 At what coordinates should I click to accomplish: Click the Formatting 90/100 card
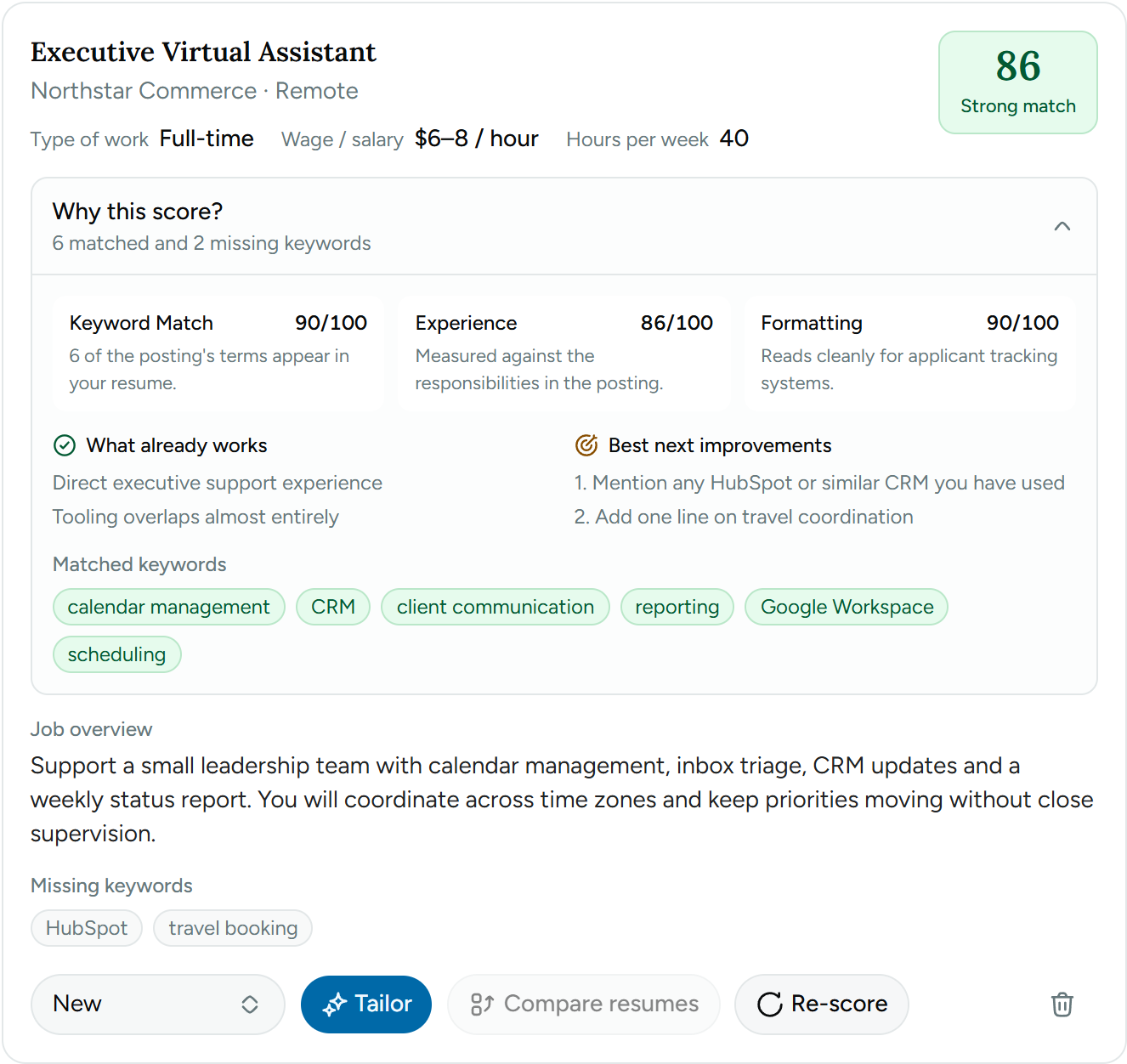click(909, 353)
